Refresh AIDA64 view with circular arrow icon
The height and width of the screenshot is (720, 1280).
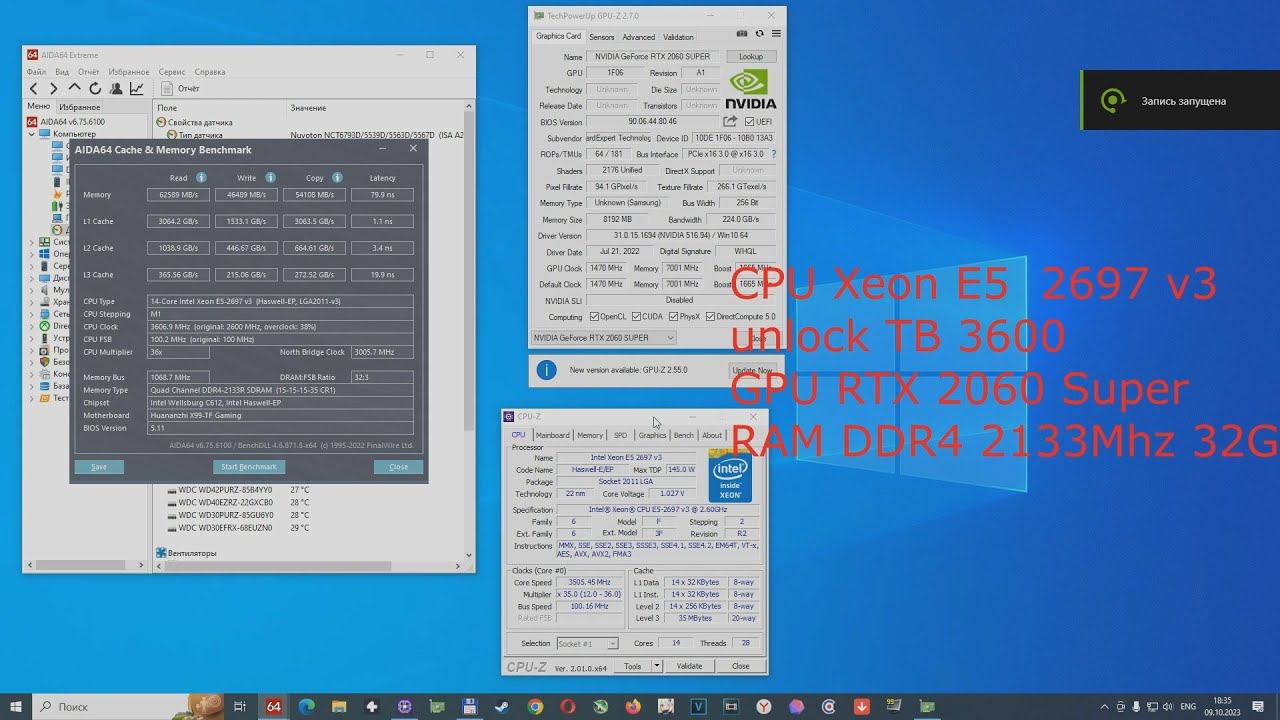click(95, 89)
